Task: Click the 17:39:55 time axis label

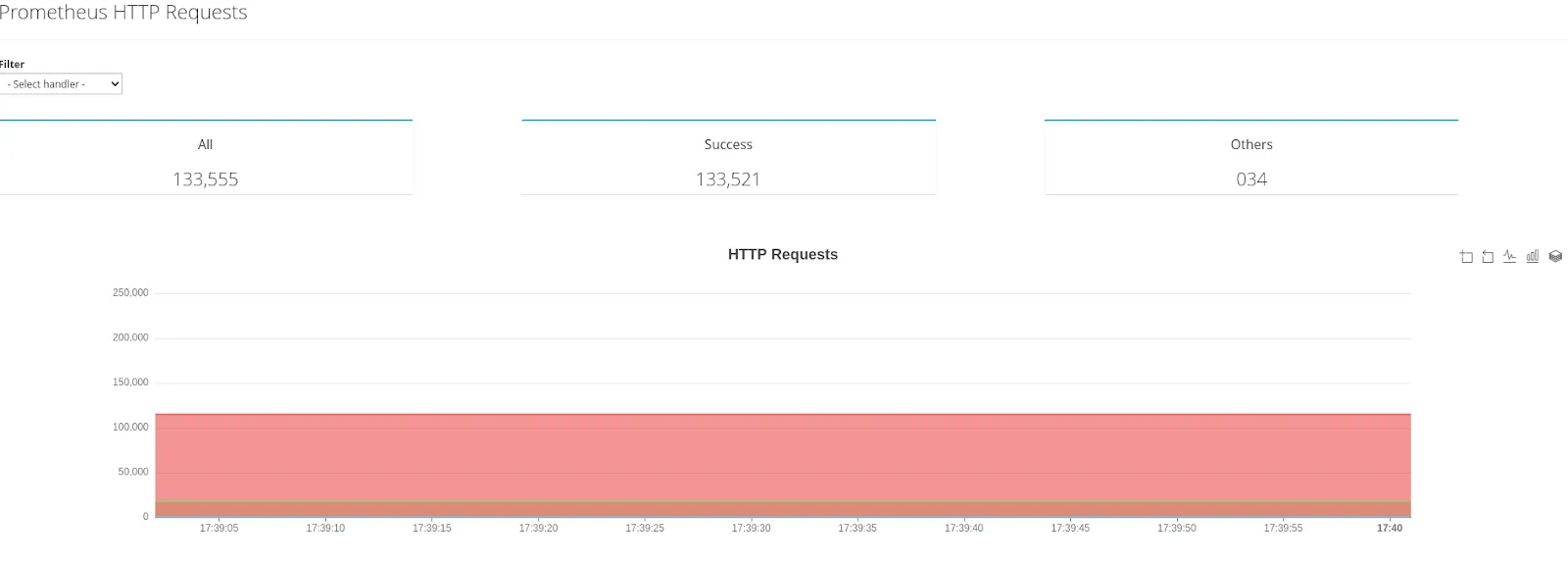Action: pos(1283,528)
